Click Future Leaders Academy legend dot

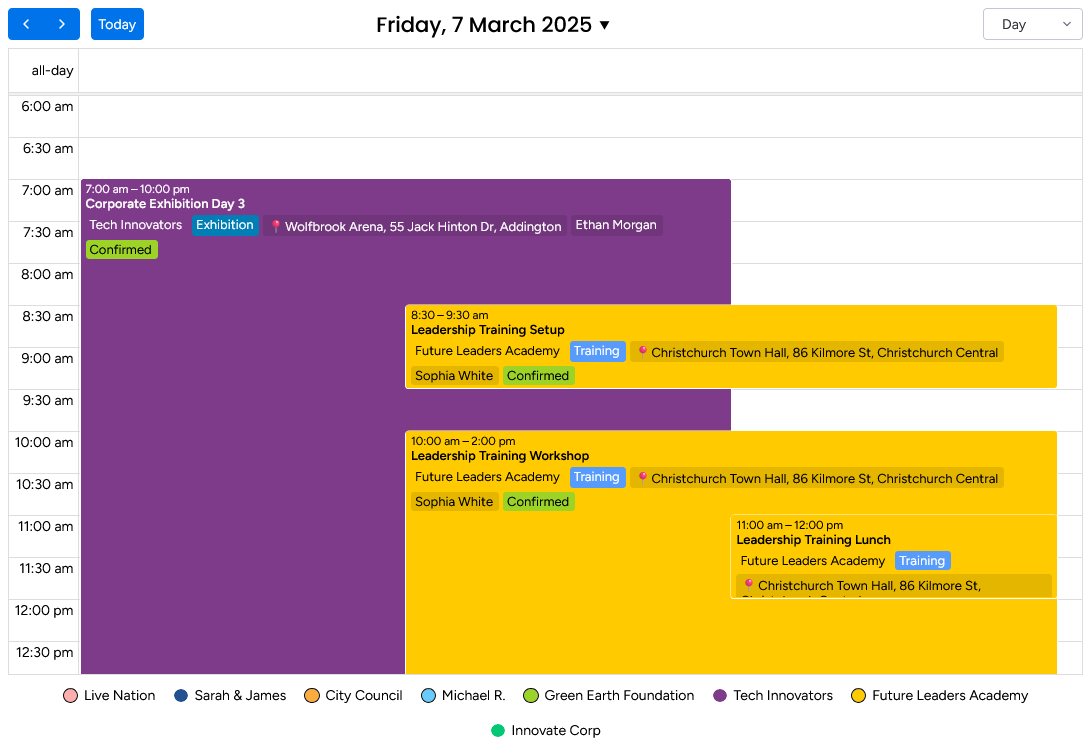(859, 695)
